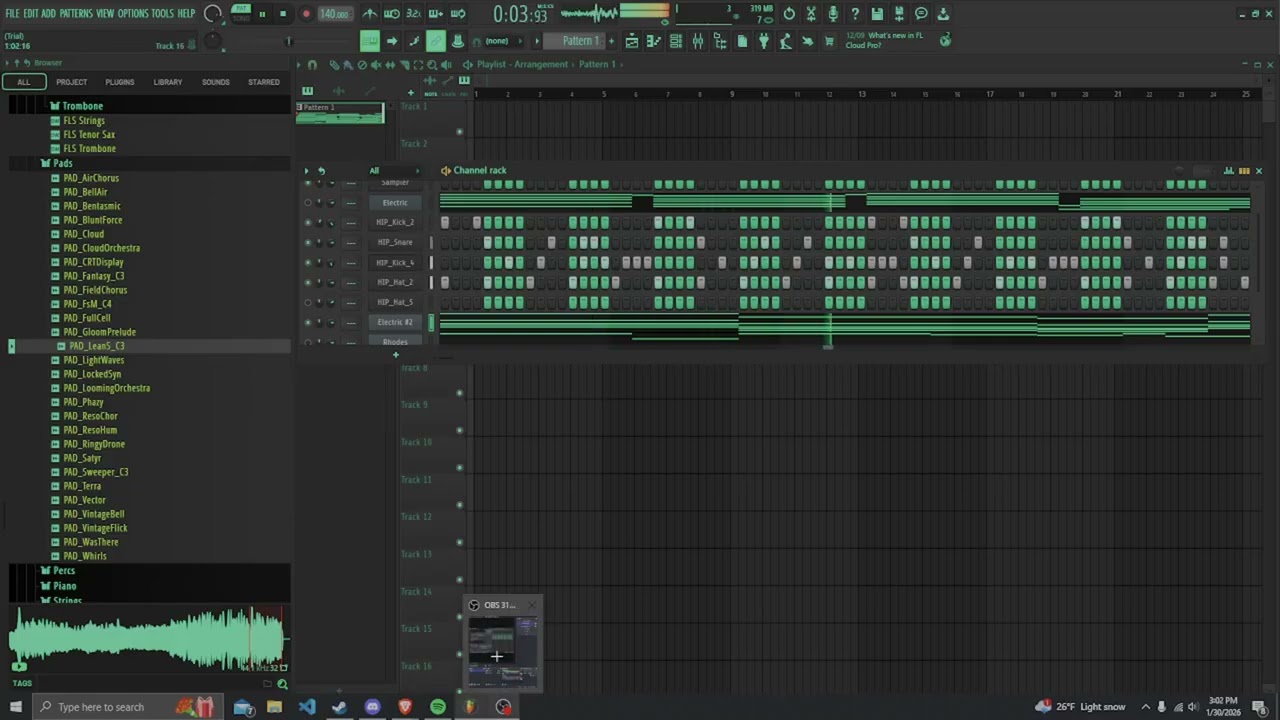Screen dimensions: 1280x720
Task: Select PAD_Lean5_C3 sample in browser
Action: [x=97, y=346]
